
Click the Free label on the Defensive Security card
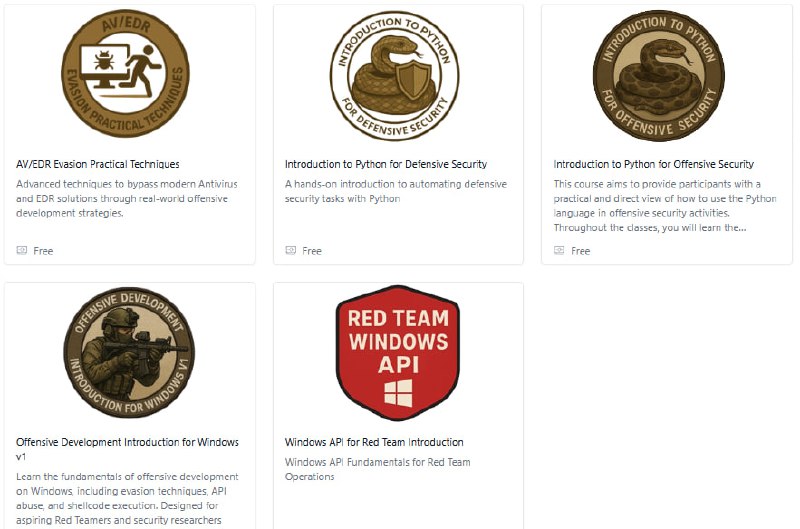(x=312, y=251)
